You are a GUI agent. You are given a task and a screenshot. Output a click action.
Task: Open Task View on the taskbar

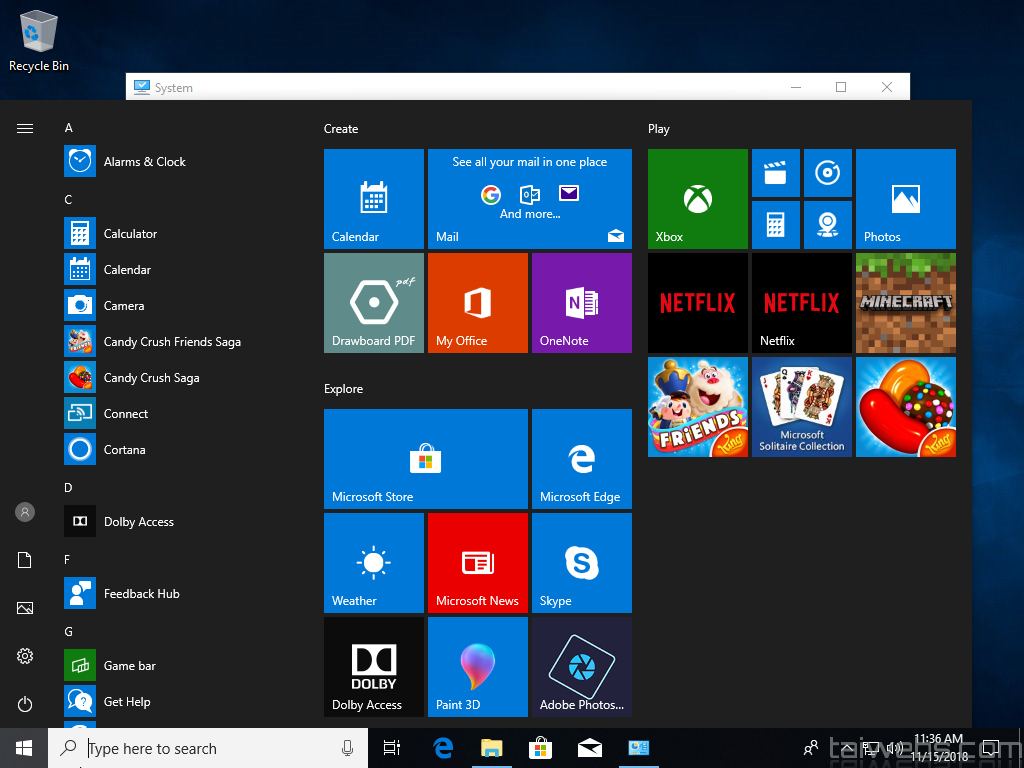(392, 748)
